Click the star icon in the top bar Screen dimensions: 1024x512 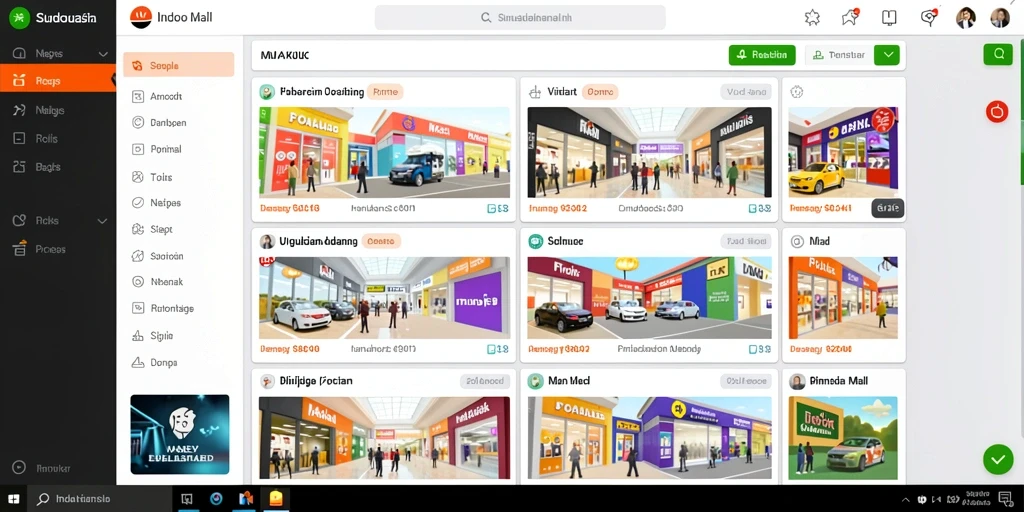(812, 18)
